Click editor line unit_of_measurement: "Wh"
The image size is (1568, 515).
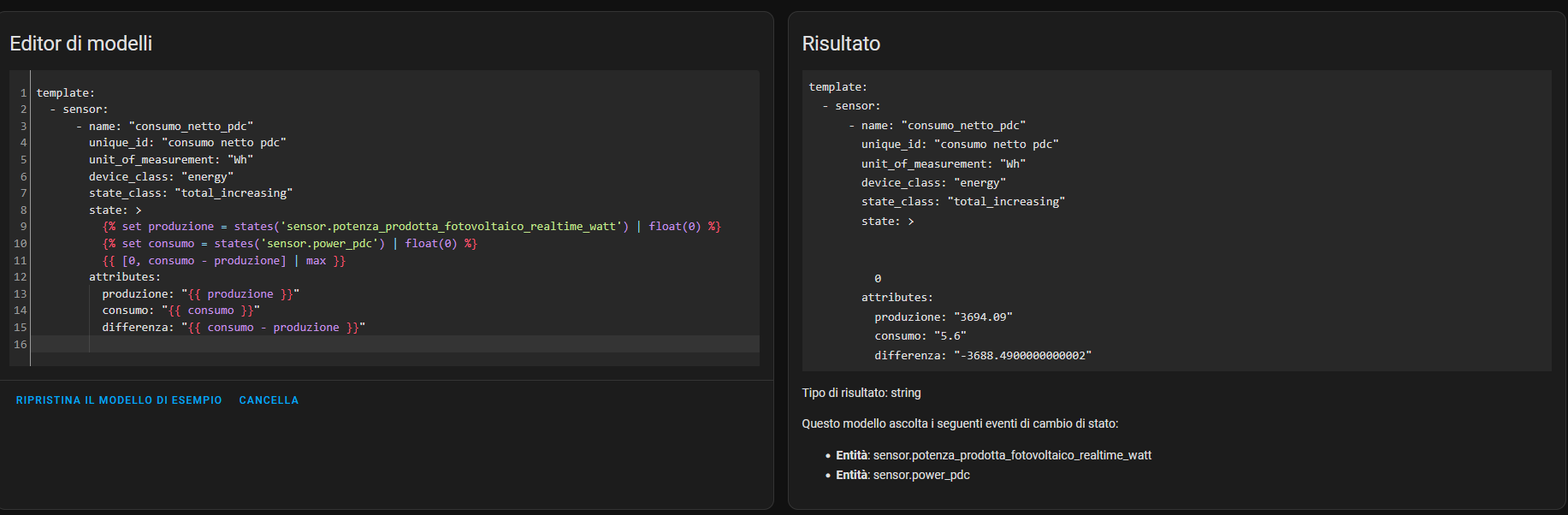[171, 159]
